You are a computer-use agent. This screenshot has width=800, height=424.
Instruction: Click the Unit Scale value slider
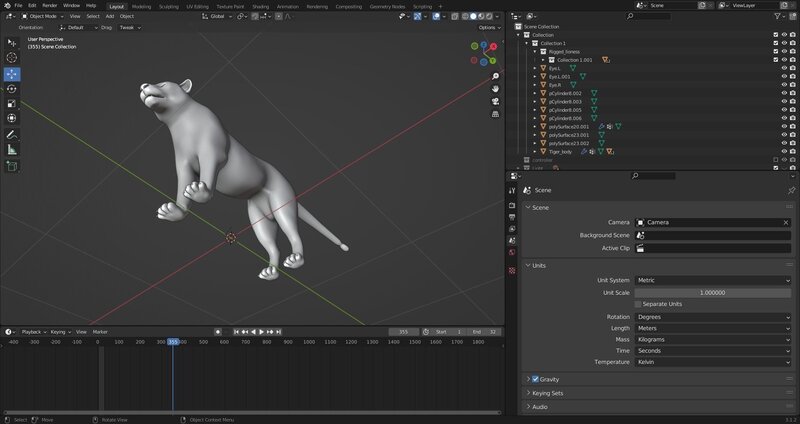712,292
